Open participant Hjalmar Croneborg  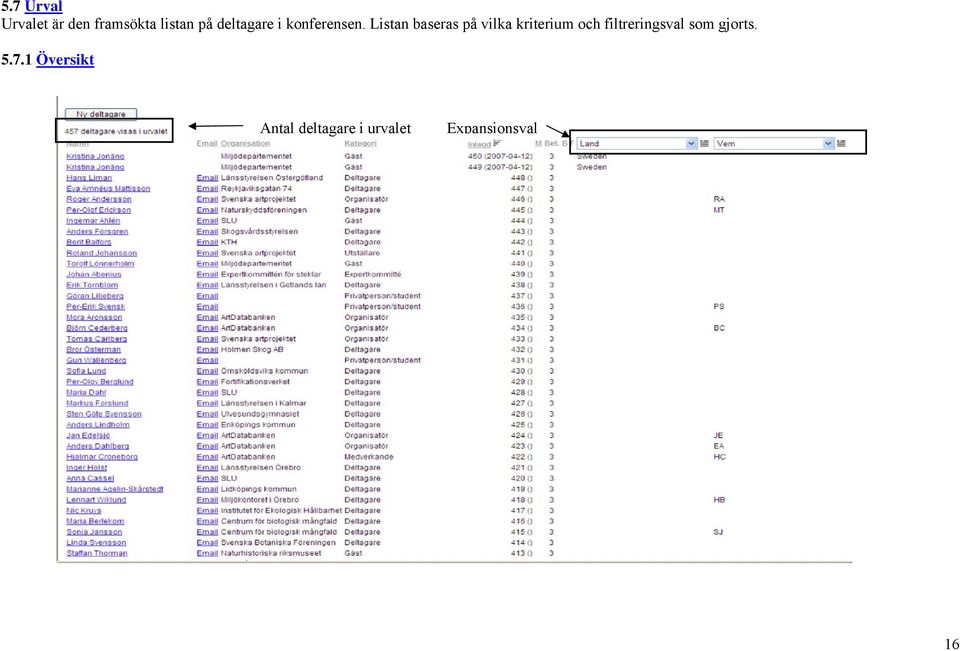[x=102, y=457]
